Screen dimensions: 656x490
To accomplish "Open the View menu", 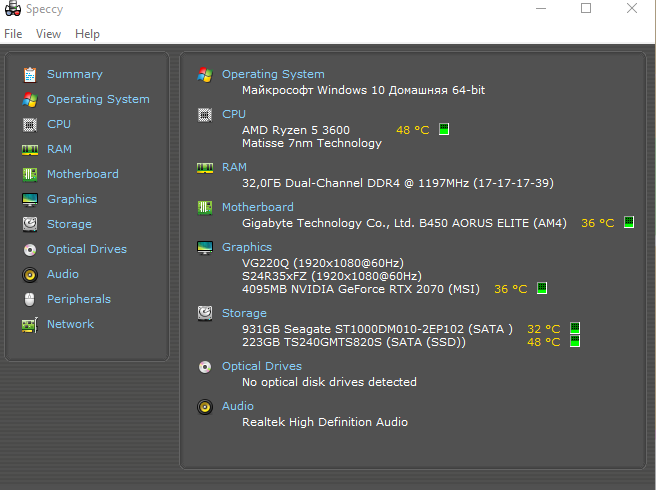I will [x=48, y=34].
